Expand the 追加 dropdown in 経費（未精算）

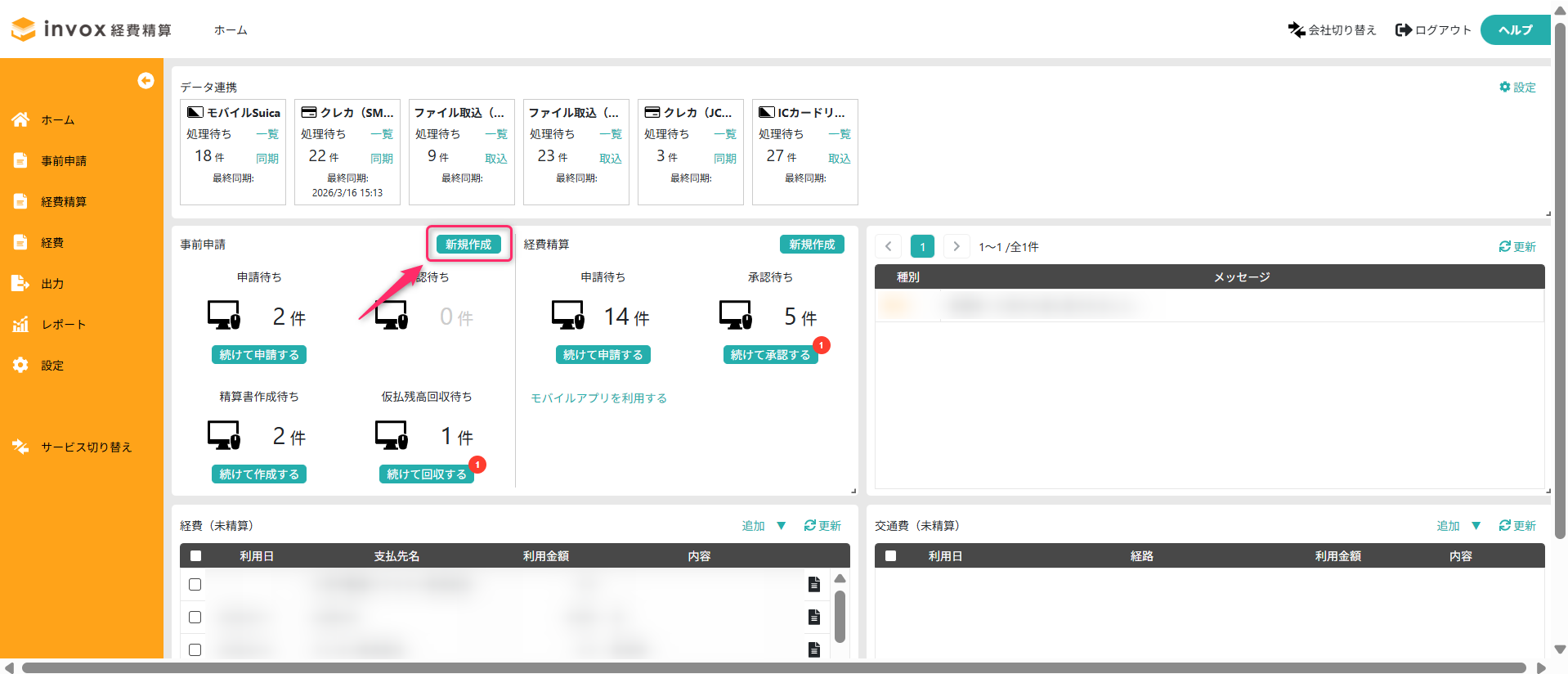pos(781,526)
